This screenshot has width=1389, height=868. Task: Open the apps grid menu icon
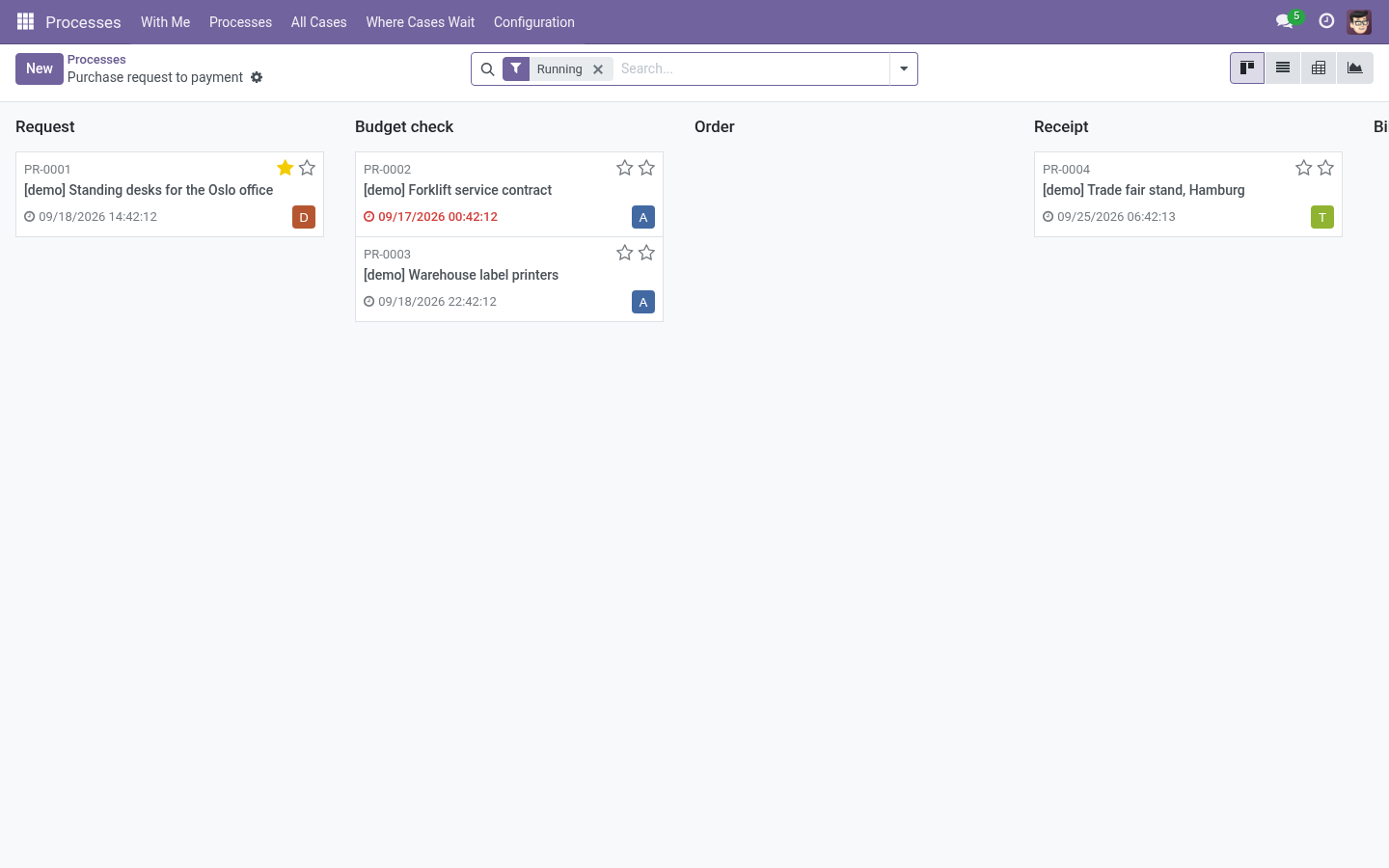click(25, 21)
